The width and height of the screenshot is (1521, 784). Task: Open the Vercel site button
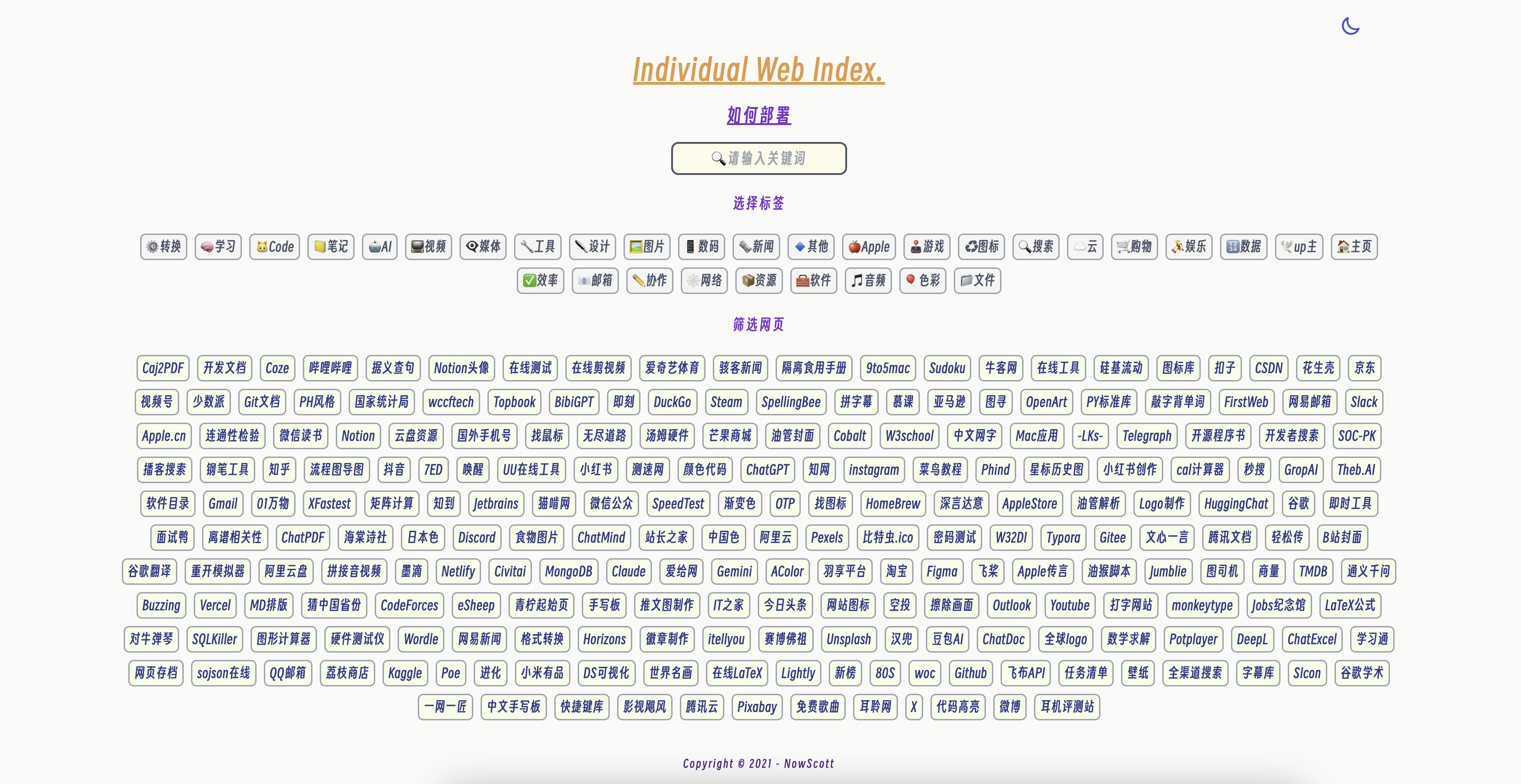point(215,605)
